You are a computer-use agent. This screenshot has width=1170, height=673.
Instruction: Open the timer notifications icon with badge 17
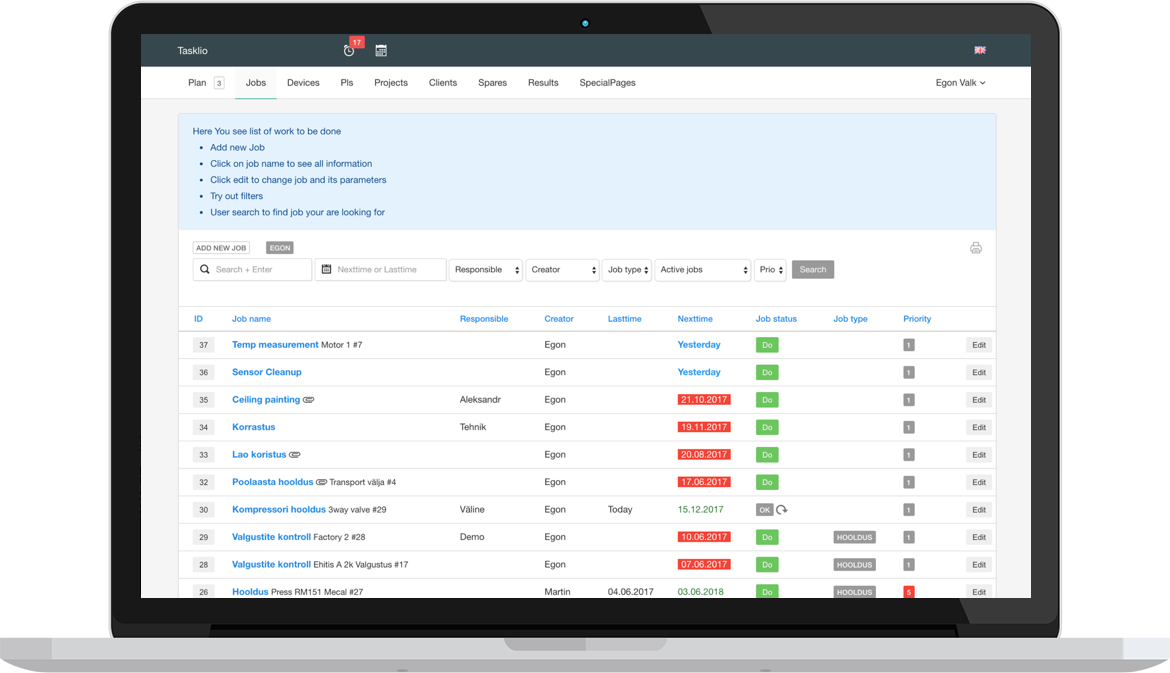click(349, 50)
